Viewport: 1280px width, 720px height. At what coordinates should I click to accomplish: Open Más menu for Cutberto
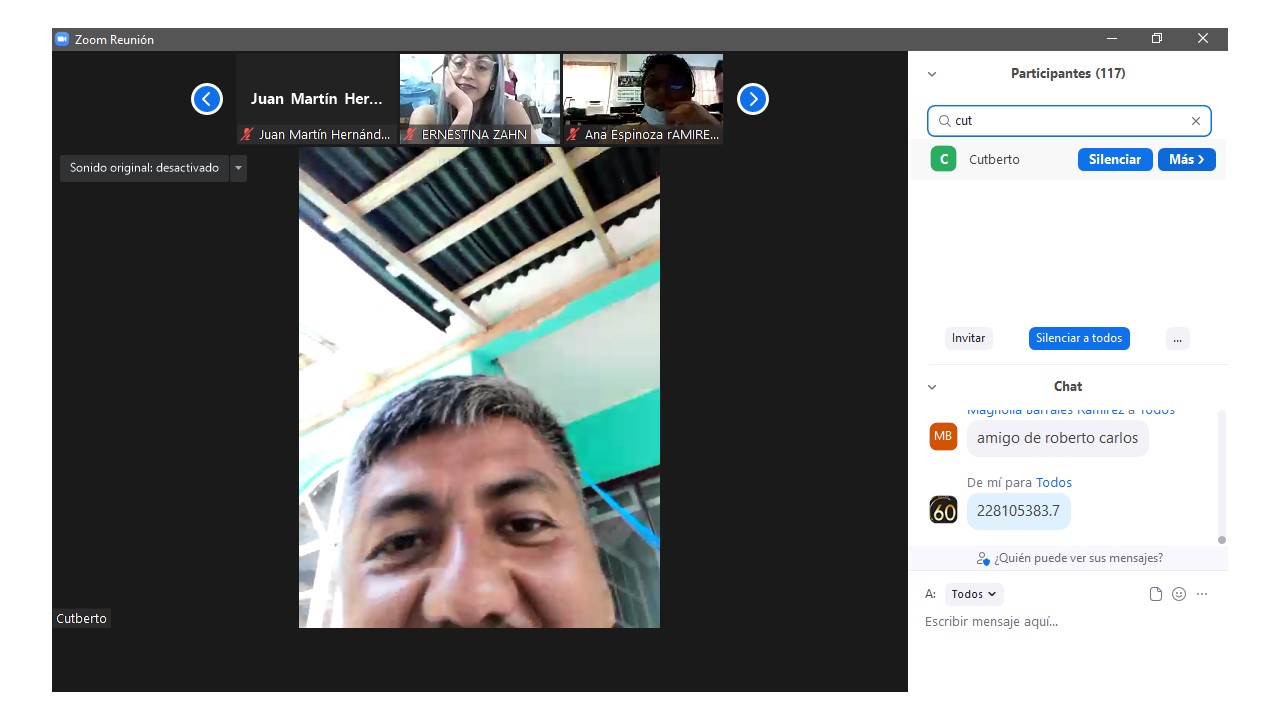1186,159
